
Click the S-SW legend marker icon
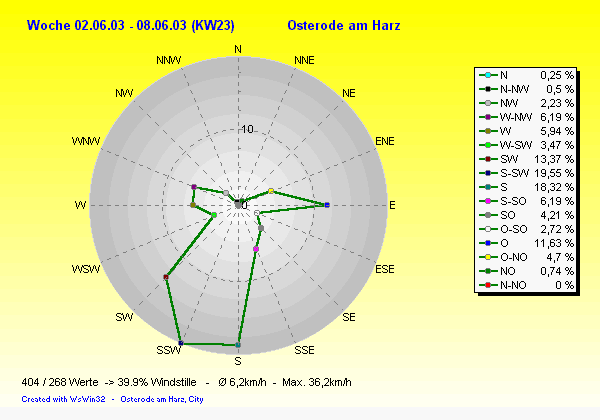tap(487, 173)
